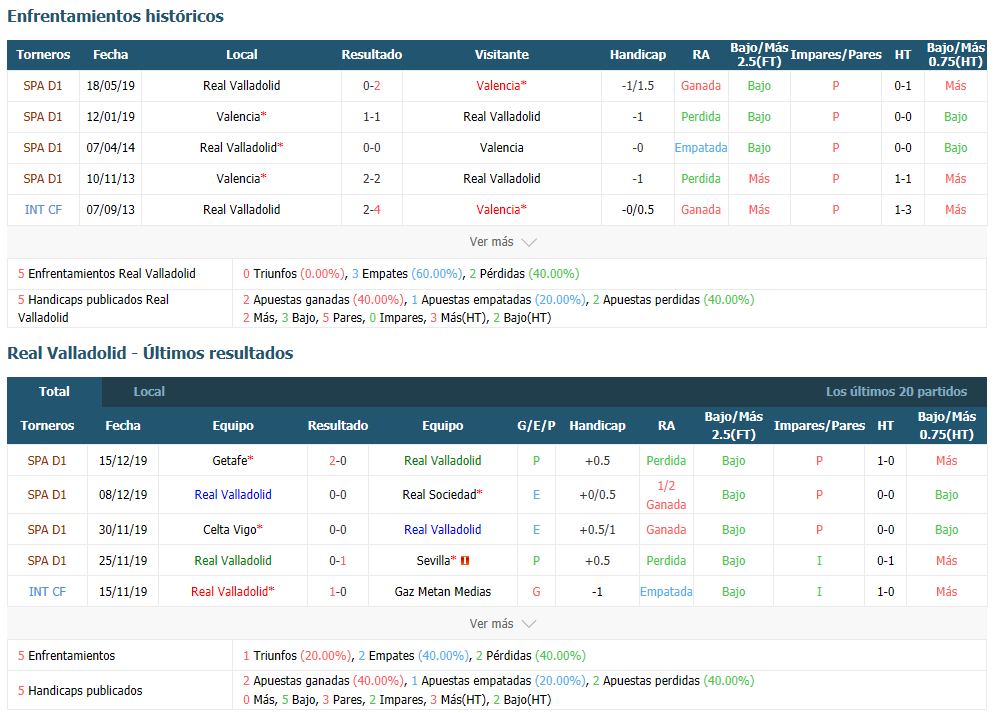Viewport: 994px width, 713px height.
Task: Click the Enfrentamientos históricos heading
Action: 115,16
